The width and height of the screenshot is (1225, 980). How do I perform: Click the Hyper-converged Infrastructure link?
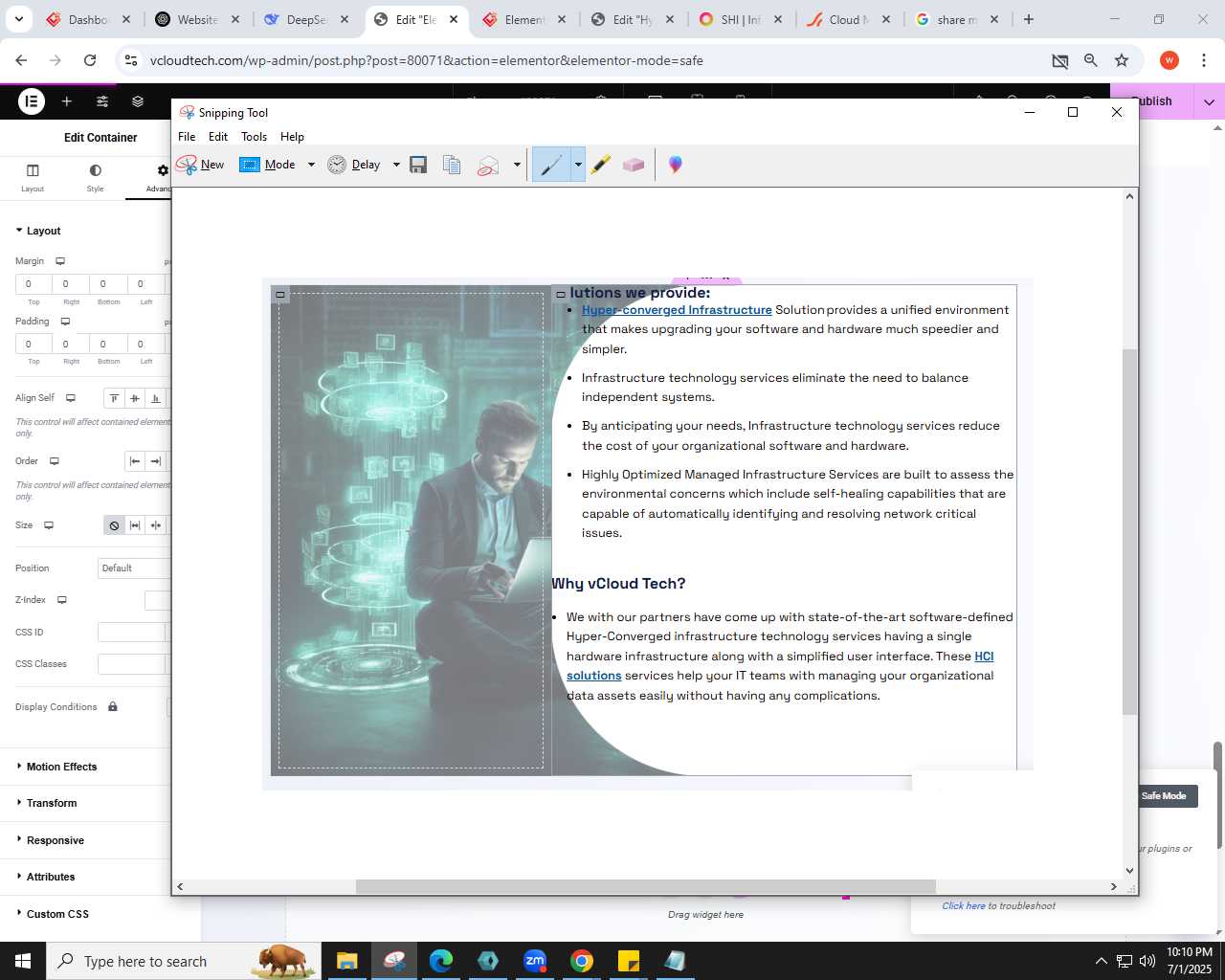[x=677, y=310]
